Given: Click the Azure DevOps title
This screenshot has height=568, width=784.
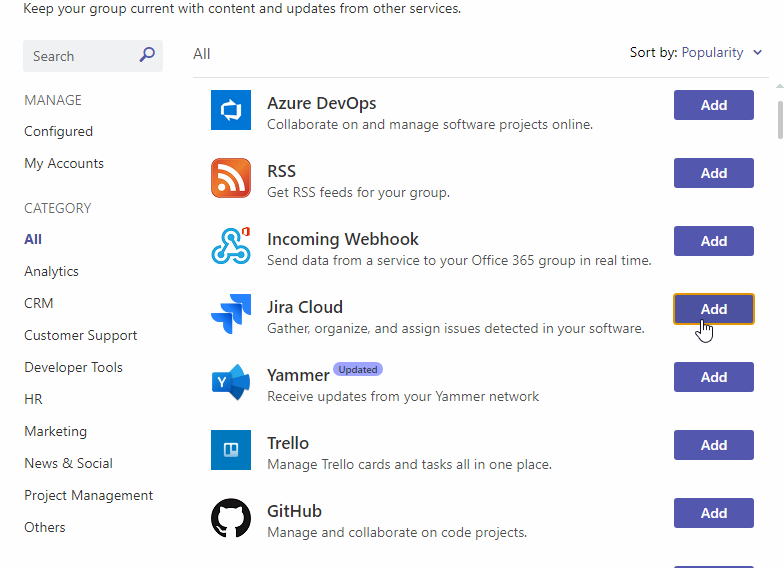Looking at the screenshot, I should pos(322,103).
